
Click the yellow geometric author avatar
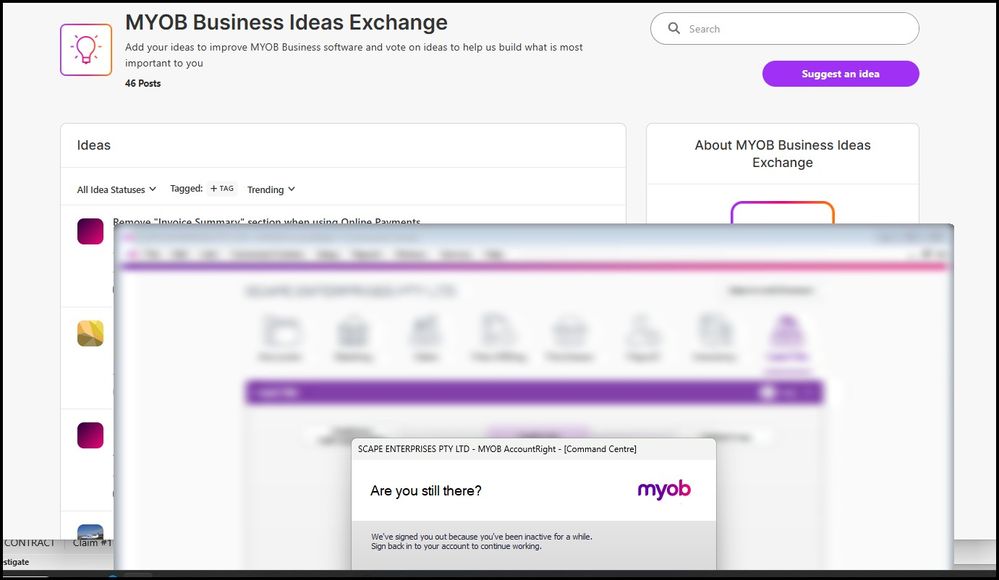click(90, 333)
